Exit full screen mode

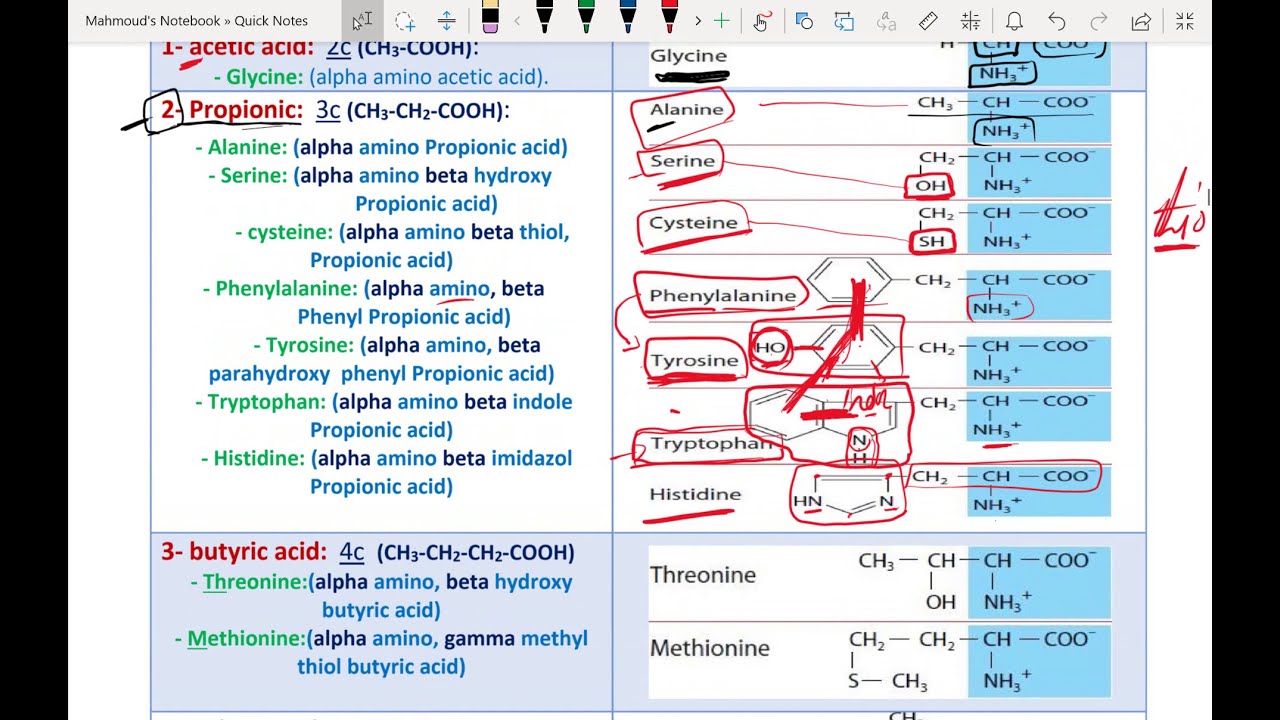click(1185, 21)
